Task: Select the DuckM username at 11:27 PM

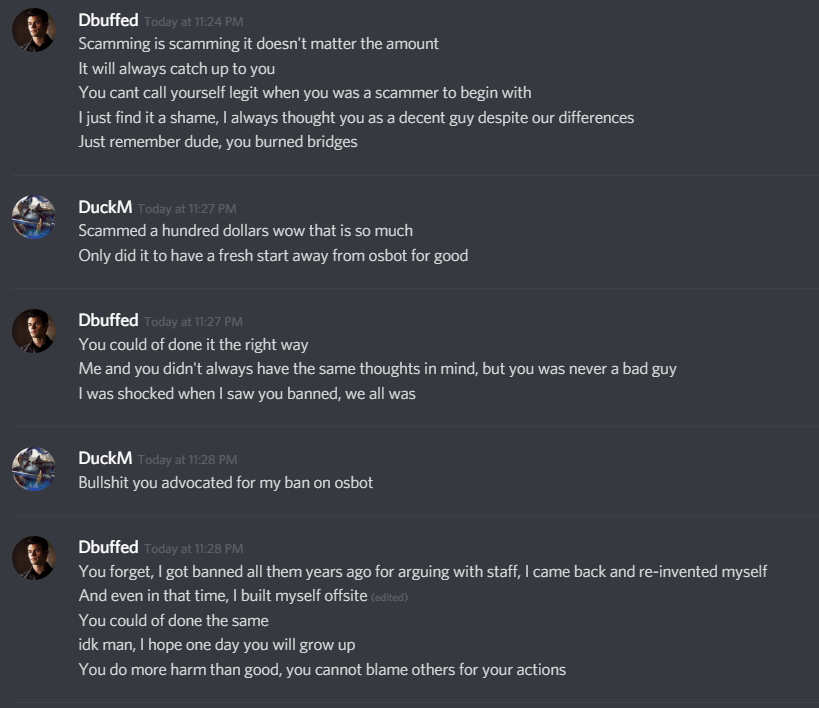Action: click(105, 207)
